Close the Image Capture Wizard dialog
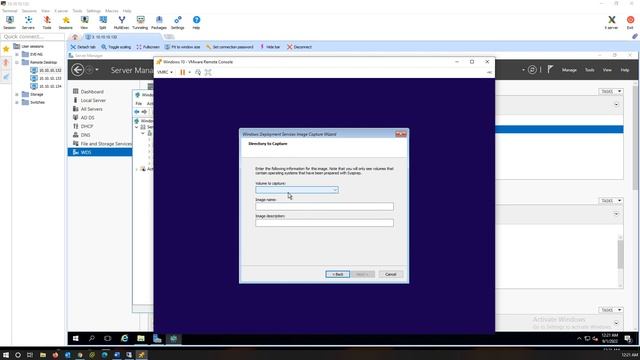640x360 pixels. tap(401, 134)
